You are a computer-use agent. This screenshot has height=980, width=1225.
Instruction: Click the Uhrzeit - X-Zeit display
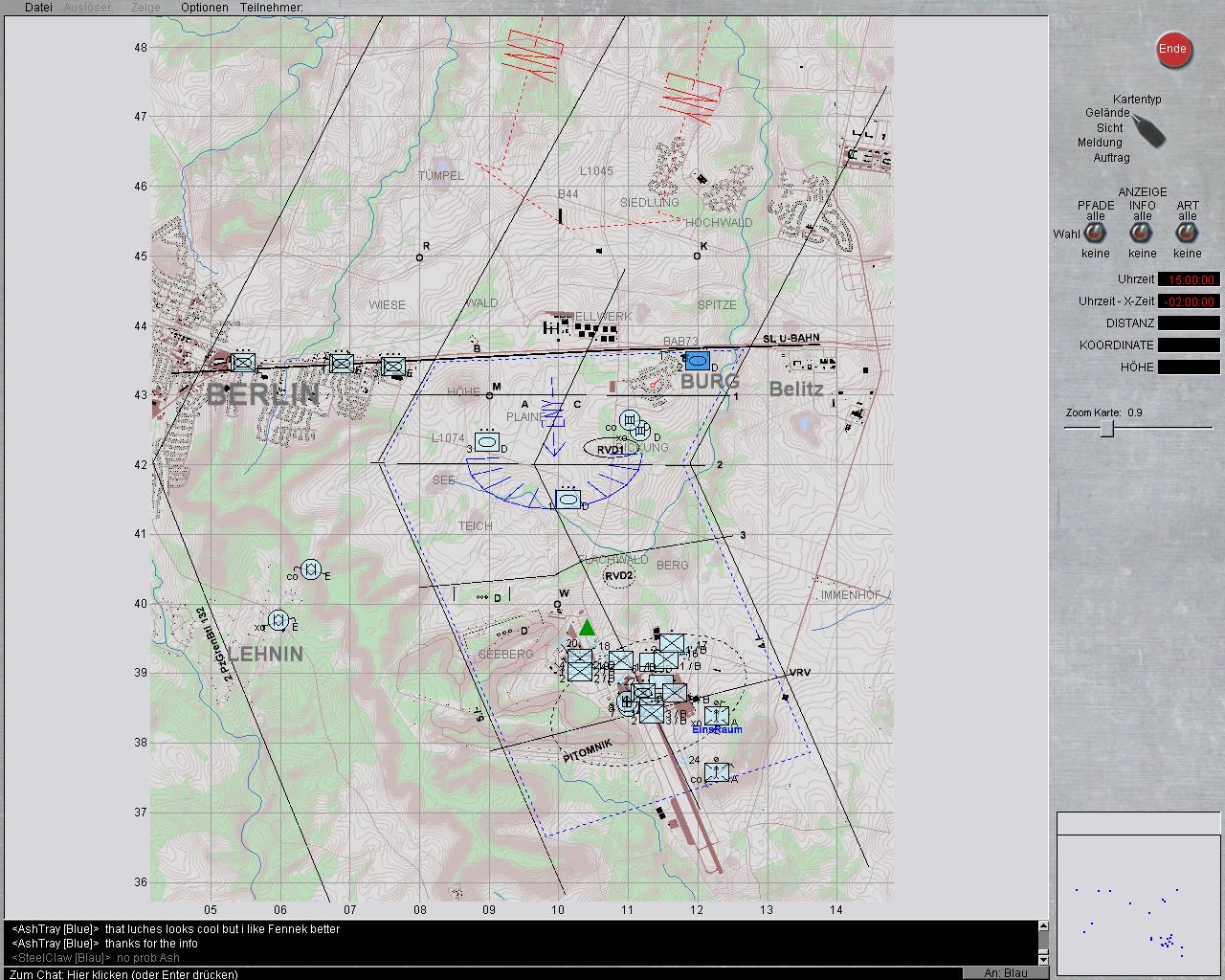(1189, 301)
